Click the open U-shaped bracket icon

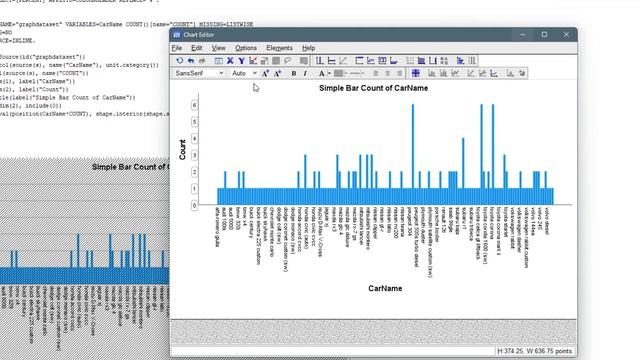pos(433,61)
